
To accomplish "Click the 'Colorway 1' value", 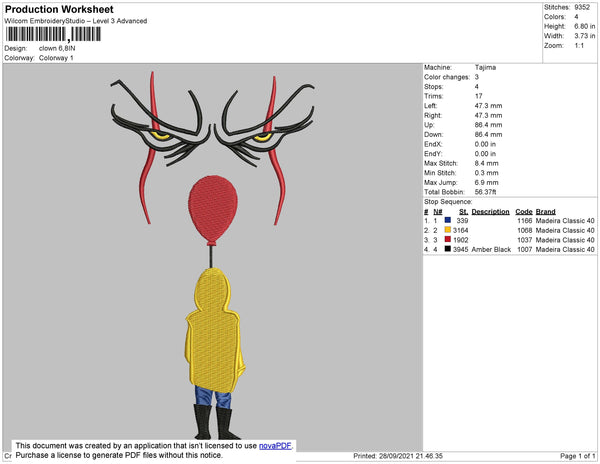I will point(56,58).
